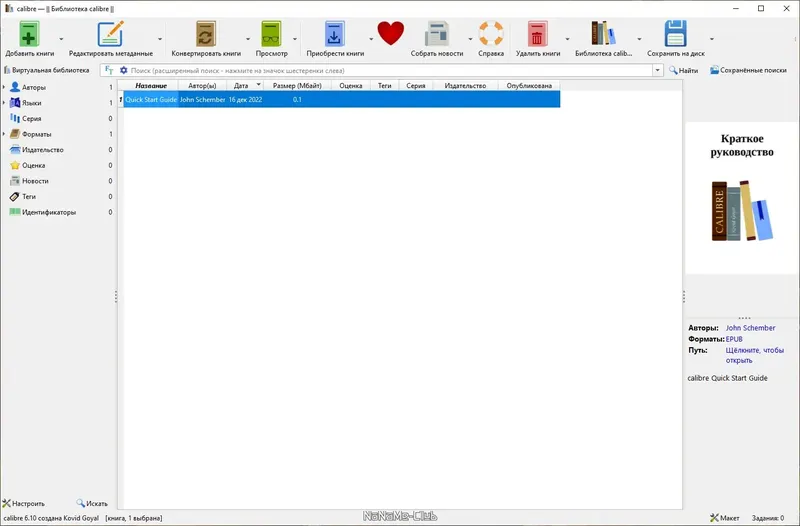Click the Добавить книги (Add books) icon
Viewport: 800px width, 526px height.
tap(29, 34)
